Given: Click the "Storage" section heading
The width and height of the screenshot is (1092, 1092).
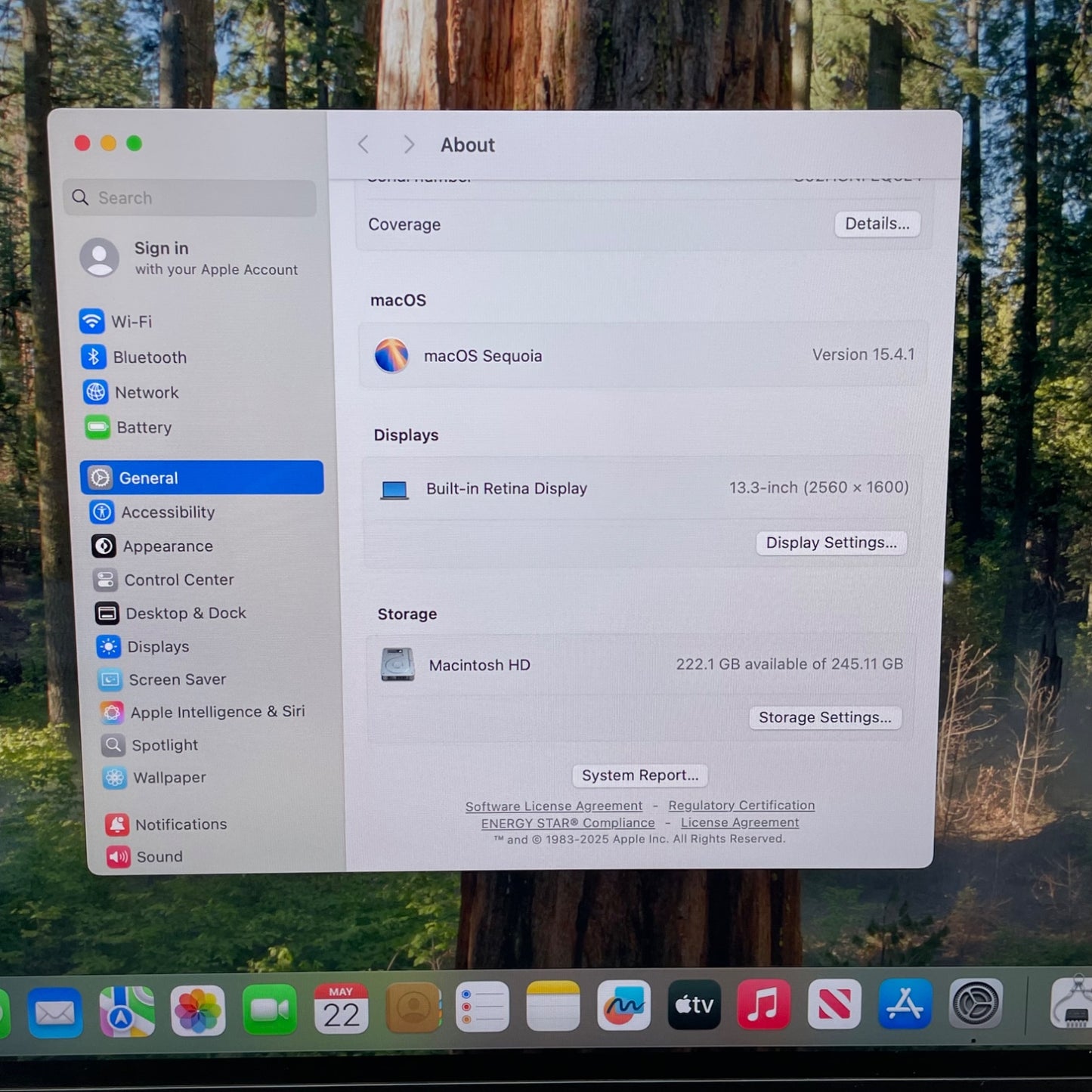Looking at the screenshot, I should 407,614.
